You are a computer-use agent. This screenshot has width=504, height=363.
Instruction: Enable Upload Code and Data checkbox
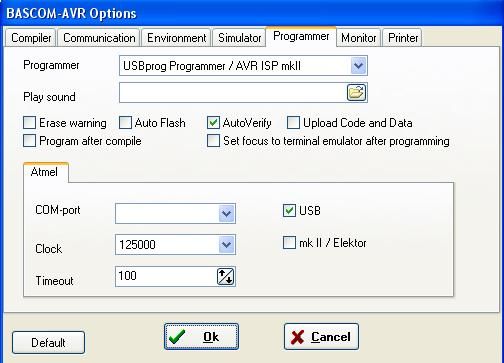(293, 123)
